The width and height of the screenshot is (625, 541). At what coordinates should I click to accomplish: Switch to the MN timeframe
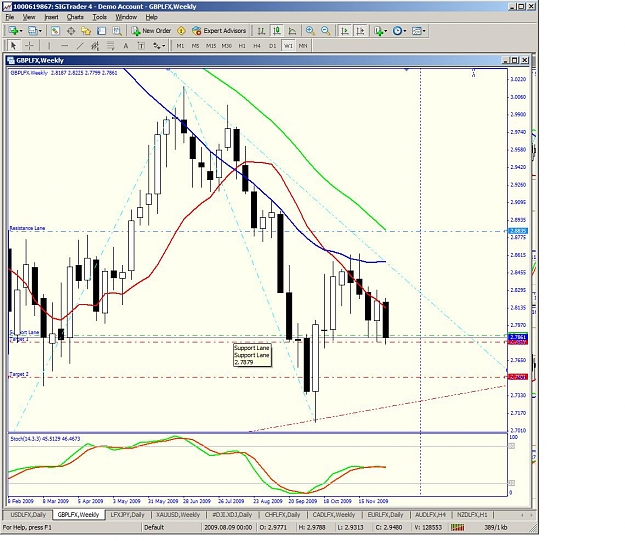(303, 46)
